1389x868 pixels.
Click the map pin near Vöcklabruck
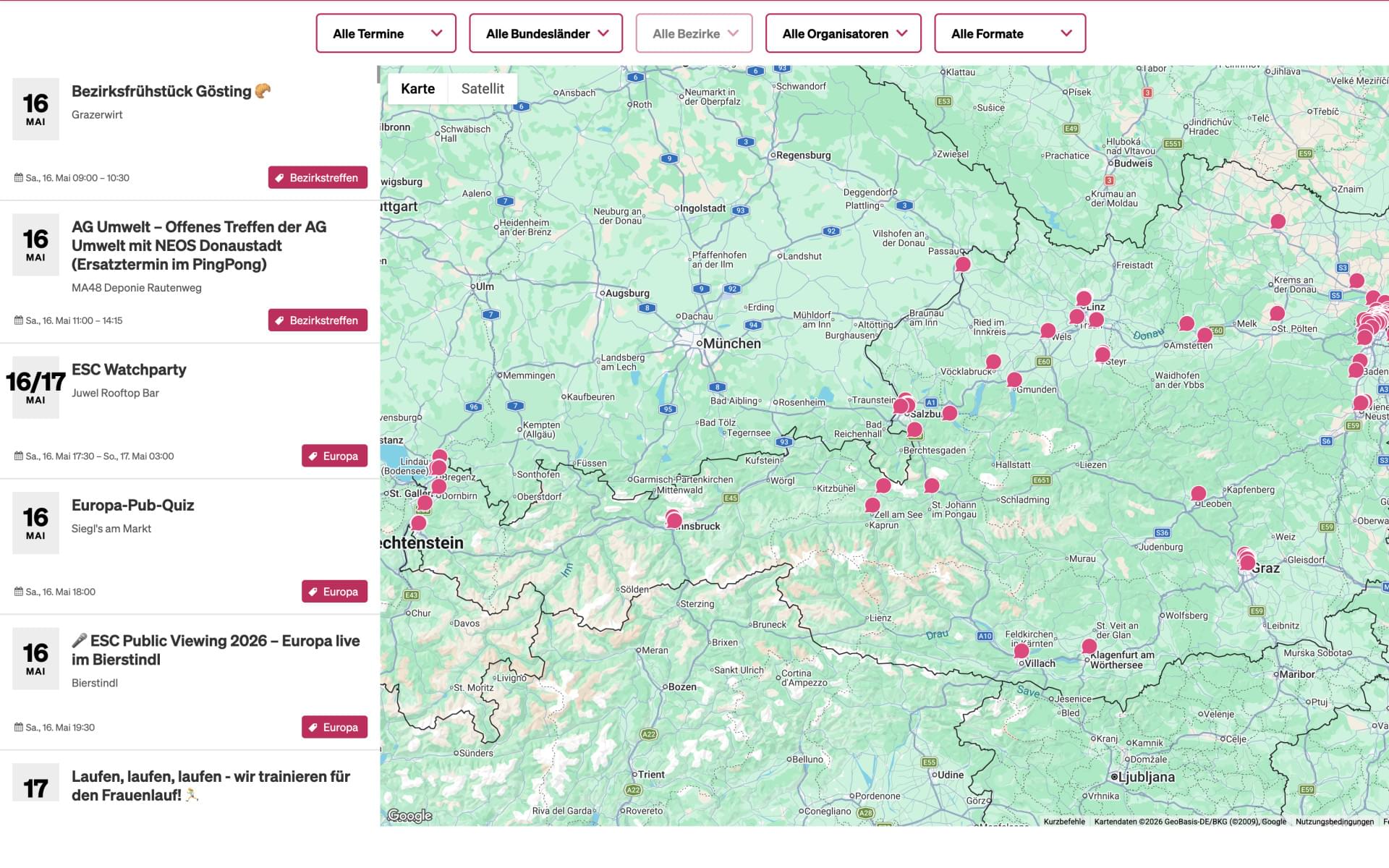994,362
